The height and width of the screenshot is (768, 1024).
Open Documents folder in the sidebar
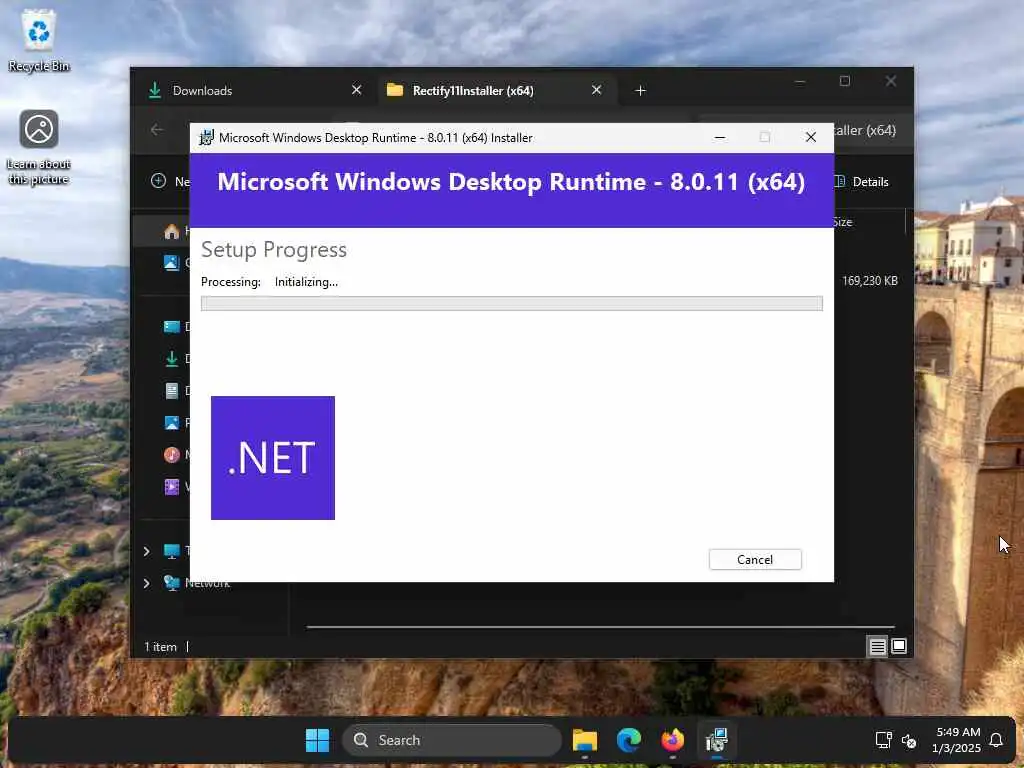(x=171, y=391)
